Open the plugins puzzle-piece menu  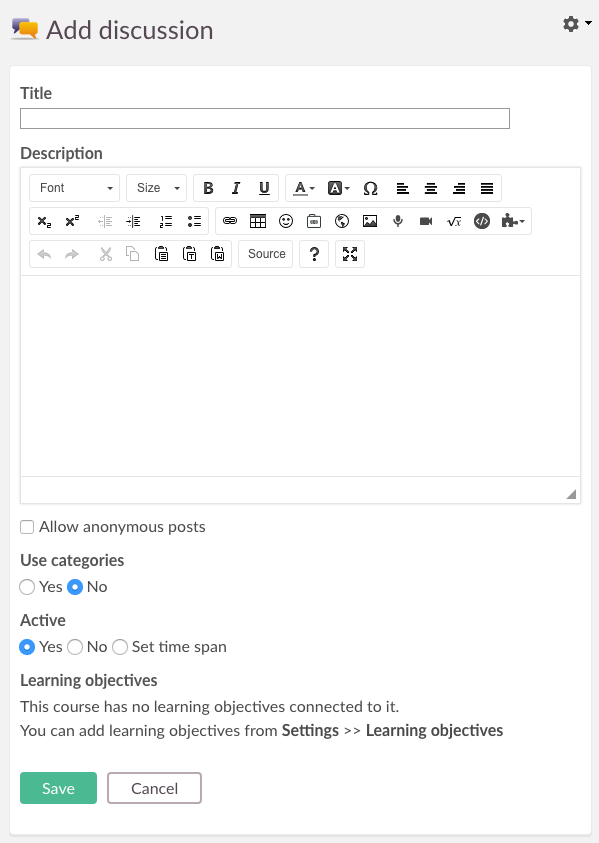point(512,221)
